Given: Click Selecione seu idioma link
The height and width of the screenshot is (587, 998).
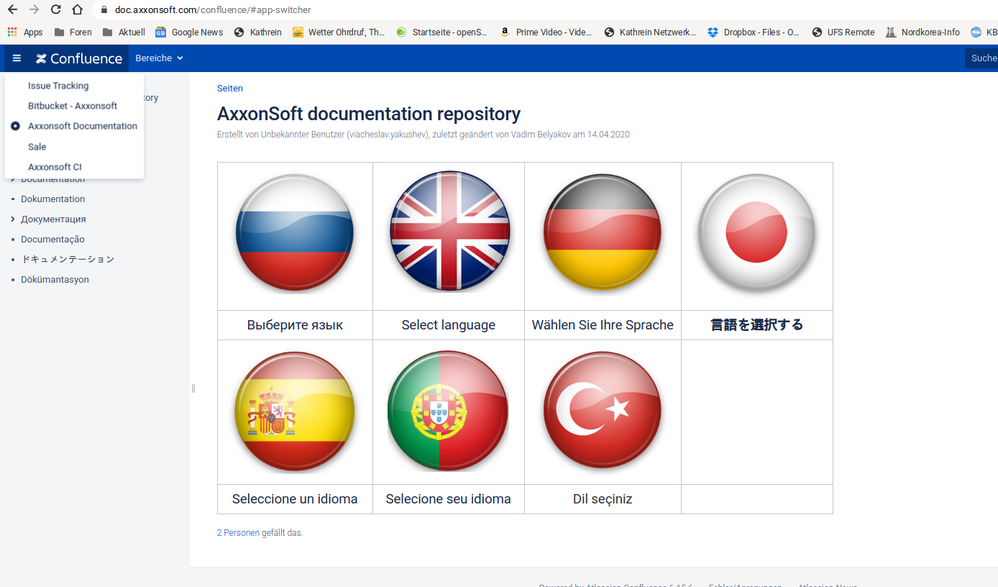Looking at the screenshot, I should (448, 499).
